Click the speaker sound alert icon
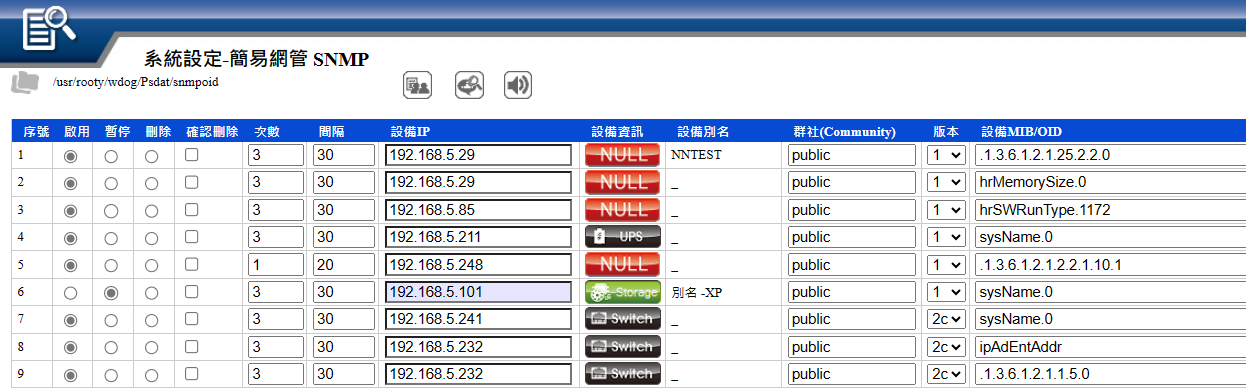 517,86
